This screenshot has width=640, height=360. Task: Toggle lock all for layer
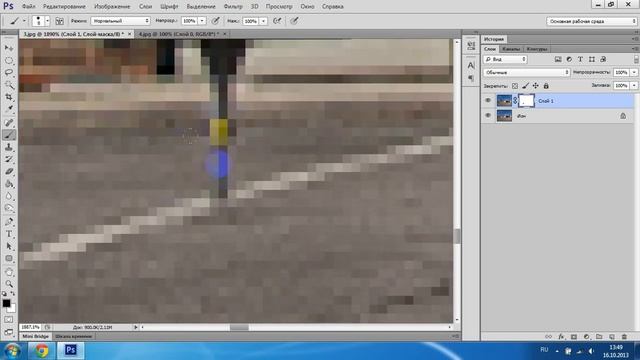(546, 86)
